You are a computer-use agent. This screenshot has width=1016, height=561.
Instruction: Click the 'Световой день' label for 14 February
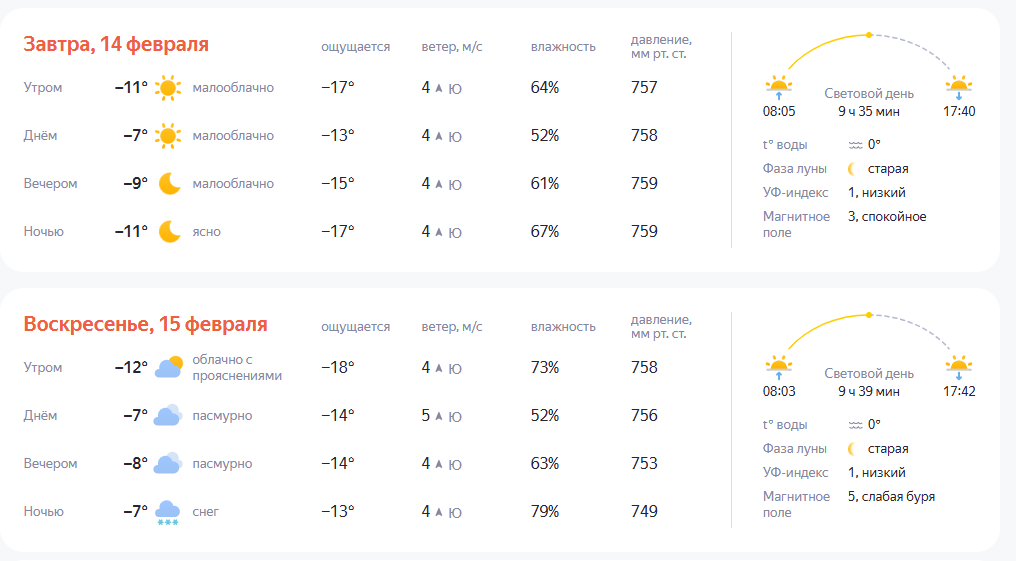pyautogui.click(x=869, y=94)
